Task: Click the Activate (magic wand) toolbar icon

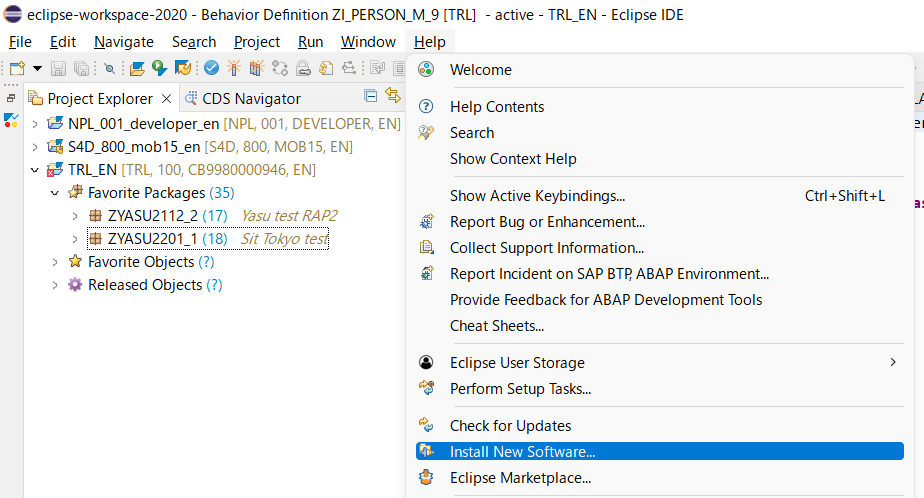Action: click(x=234, y=68)
